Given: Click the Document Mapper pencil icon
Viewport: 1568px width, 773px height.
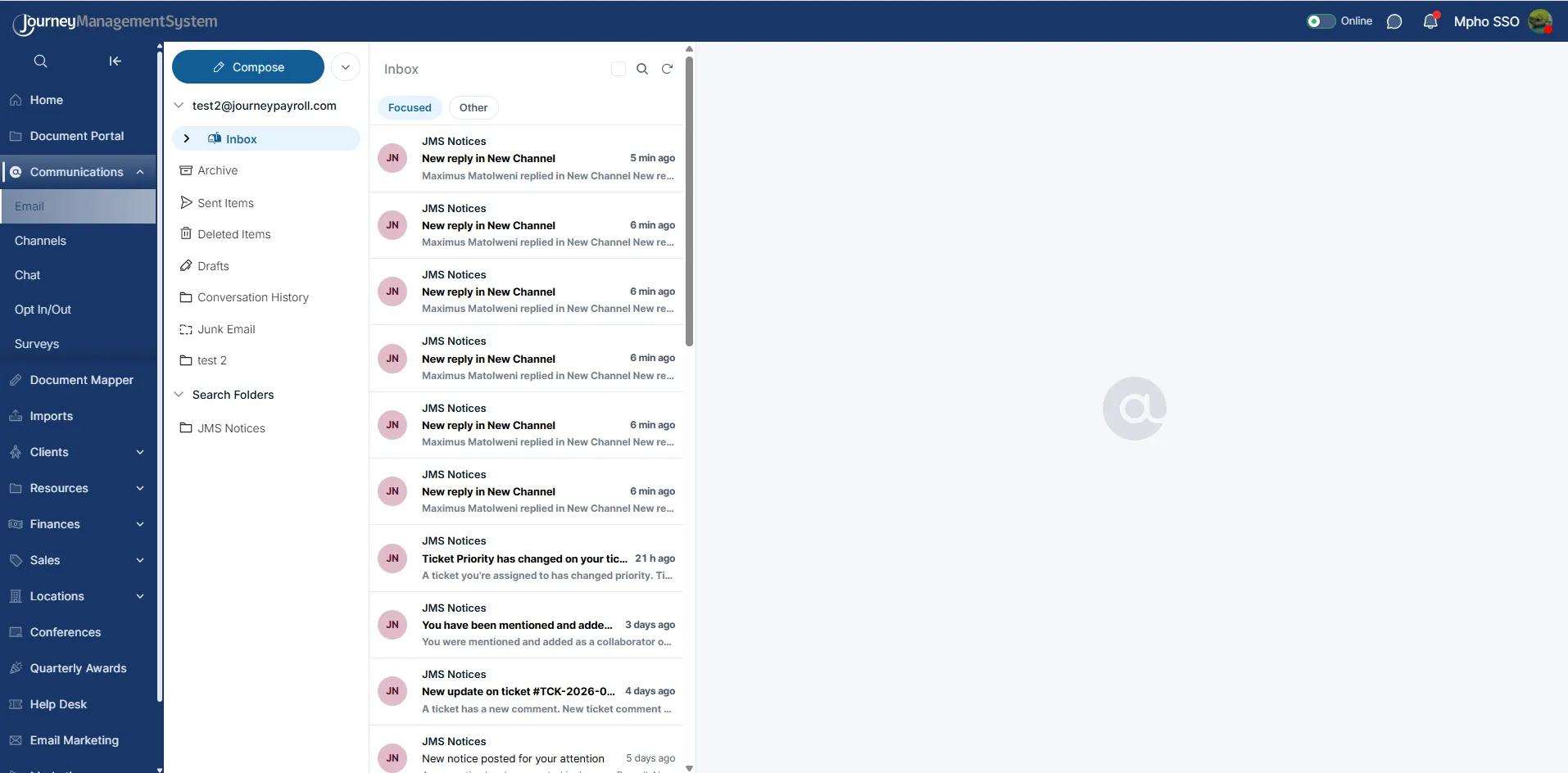Looking at the screenshot, I should [16, 380].
